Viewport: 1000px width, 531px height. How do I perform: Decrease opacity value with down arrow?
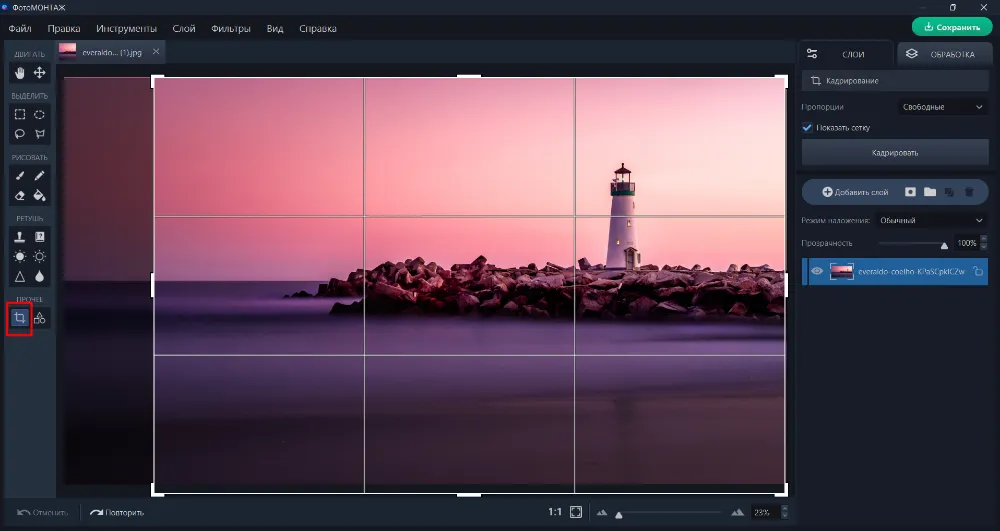pyautogui.click(x=983, y=247)
